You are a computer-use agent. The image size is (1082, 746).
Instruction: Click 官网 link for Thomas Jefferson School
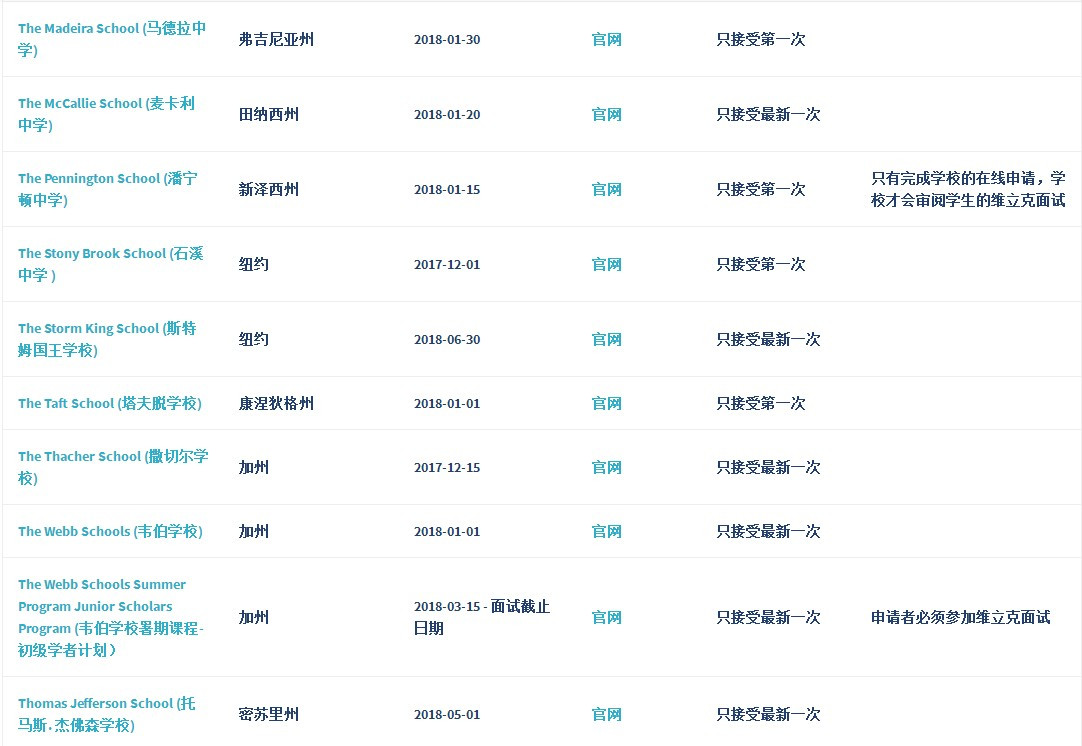click(607, 715)
